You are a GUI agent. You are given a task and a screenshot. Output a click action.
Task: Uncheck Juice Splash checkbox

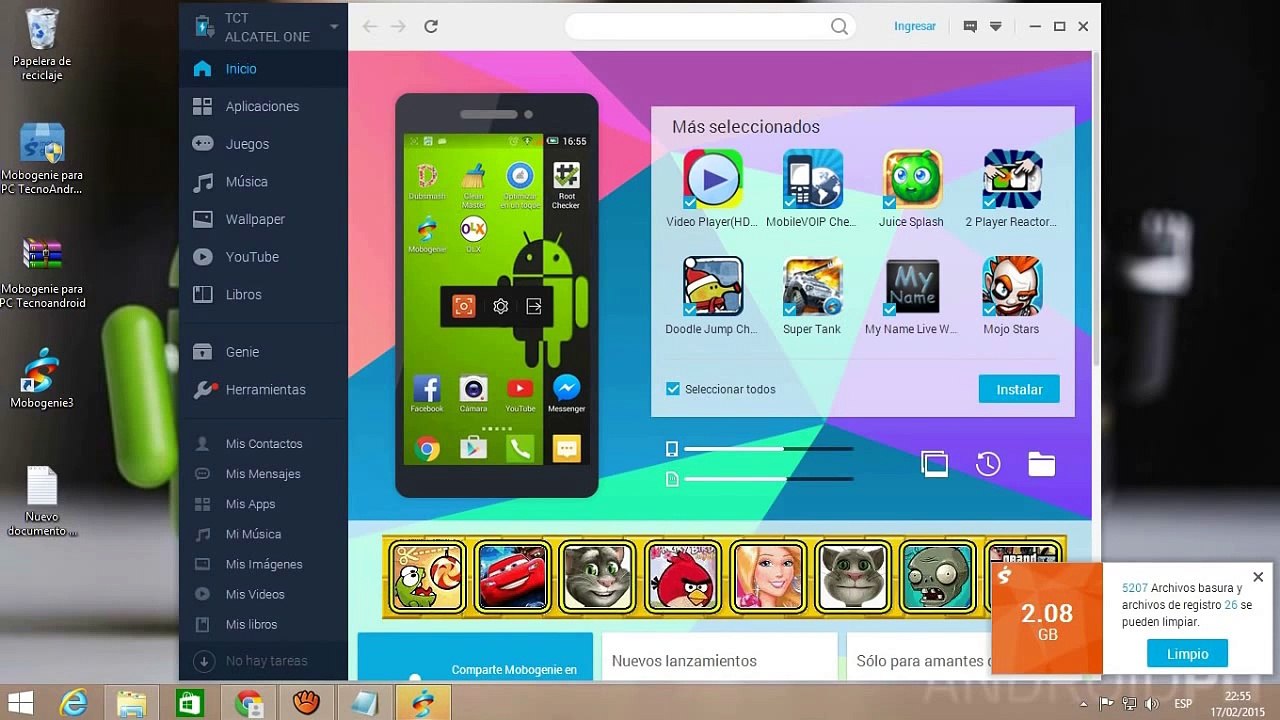tap(889, 201)
